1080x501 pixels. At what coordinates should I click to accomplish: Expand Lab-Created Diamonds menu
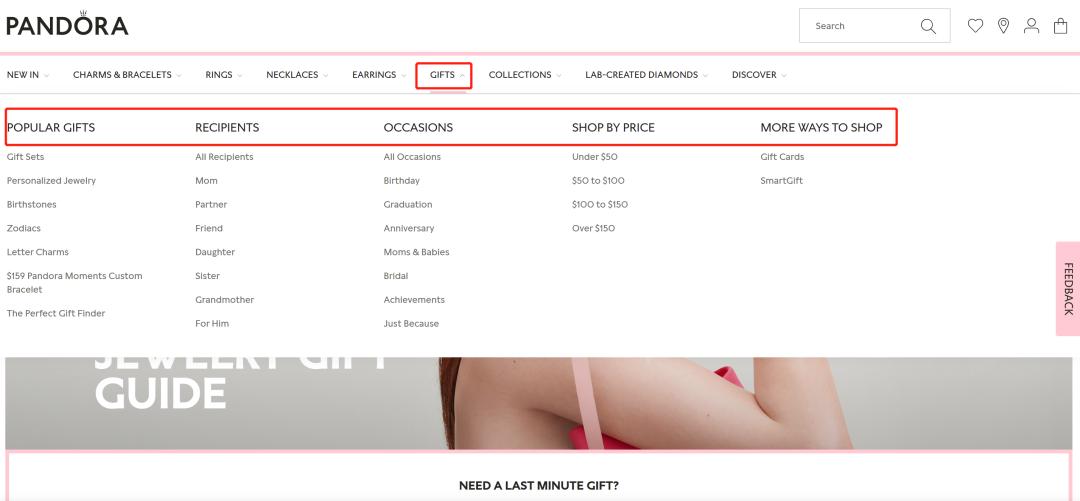pos(646,74)
